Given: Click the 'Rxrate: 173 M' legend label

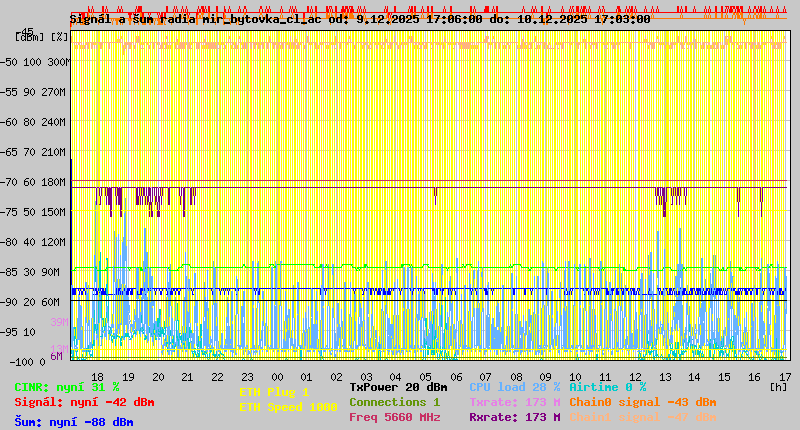Looking at the screenshot, I should [514, 417].
